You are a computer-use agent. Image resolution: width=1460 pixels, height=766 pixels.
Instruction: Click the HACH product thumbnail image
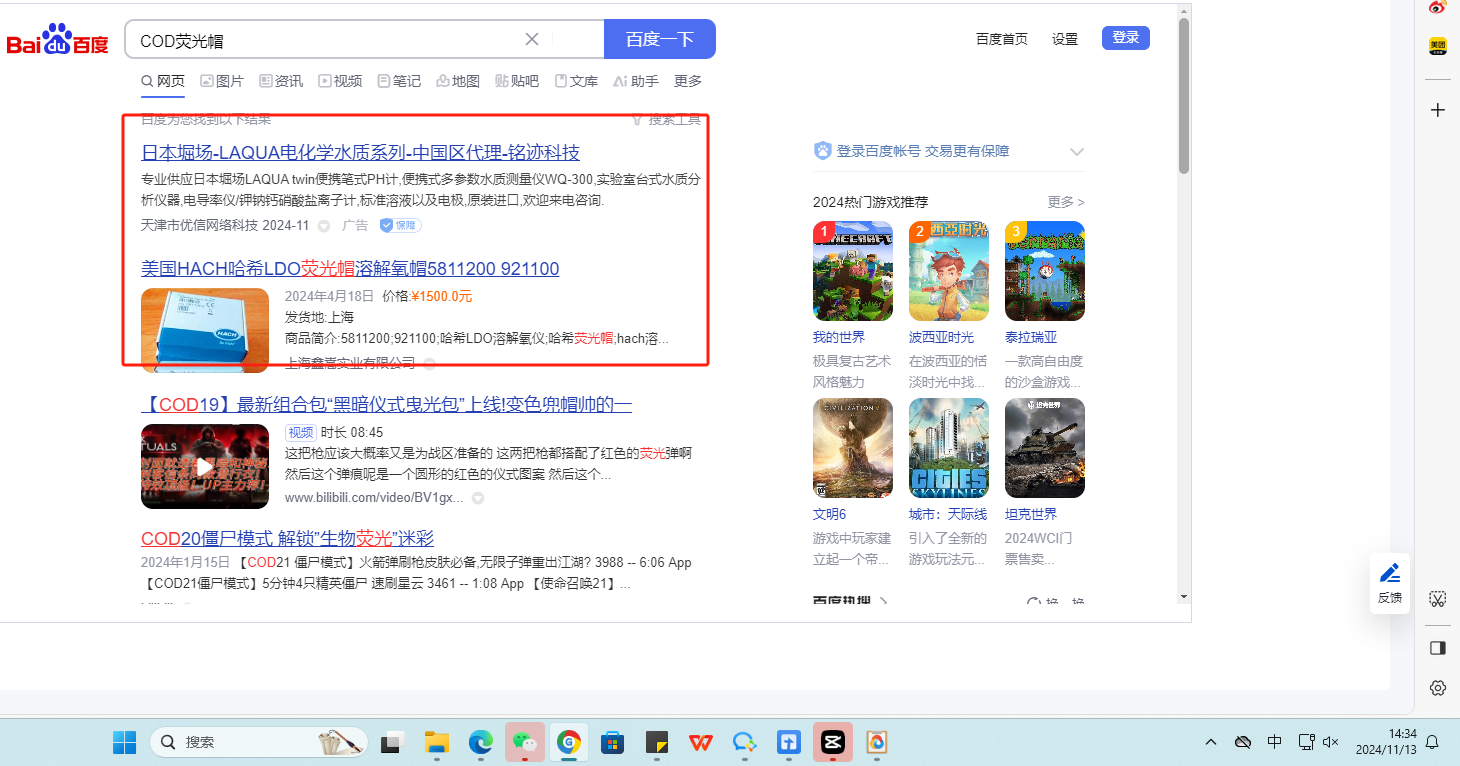(x=205, y=330)
